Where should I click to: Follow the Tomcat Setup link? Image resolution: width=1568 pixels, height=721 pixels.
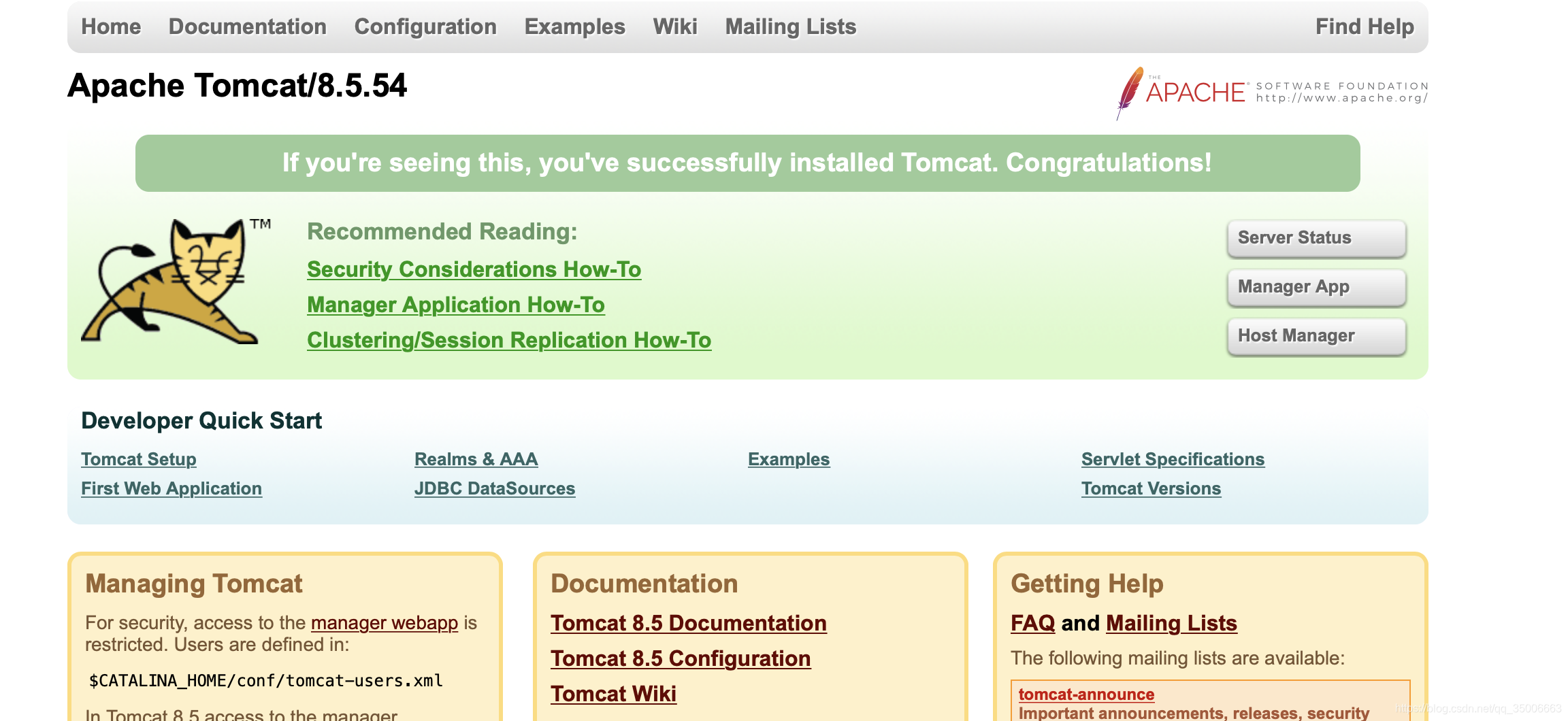tap(139, 459)
